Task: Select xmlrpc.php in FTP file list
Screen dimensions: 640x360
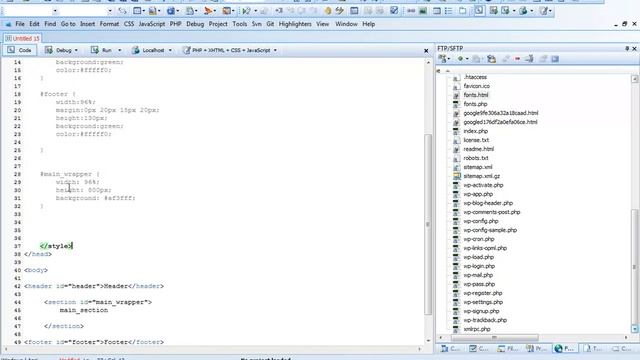Action: 477,329
